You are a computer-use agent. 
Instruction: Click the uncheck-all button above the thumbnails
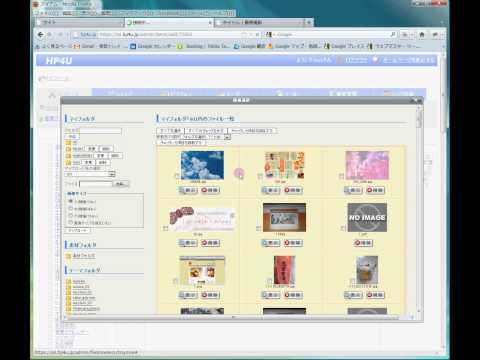(206, 130)
